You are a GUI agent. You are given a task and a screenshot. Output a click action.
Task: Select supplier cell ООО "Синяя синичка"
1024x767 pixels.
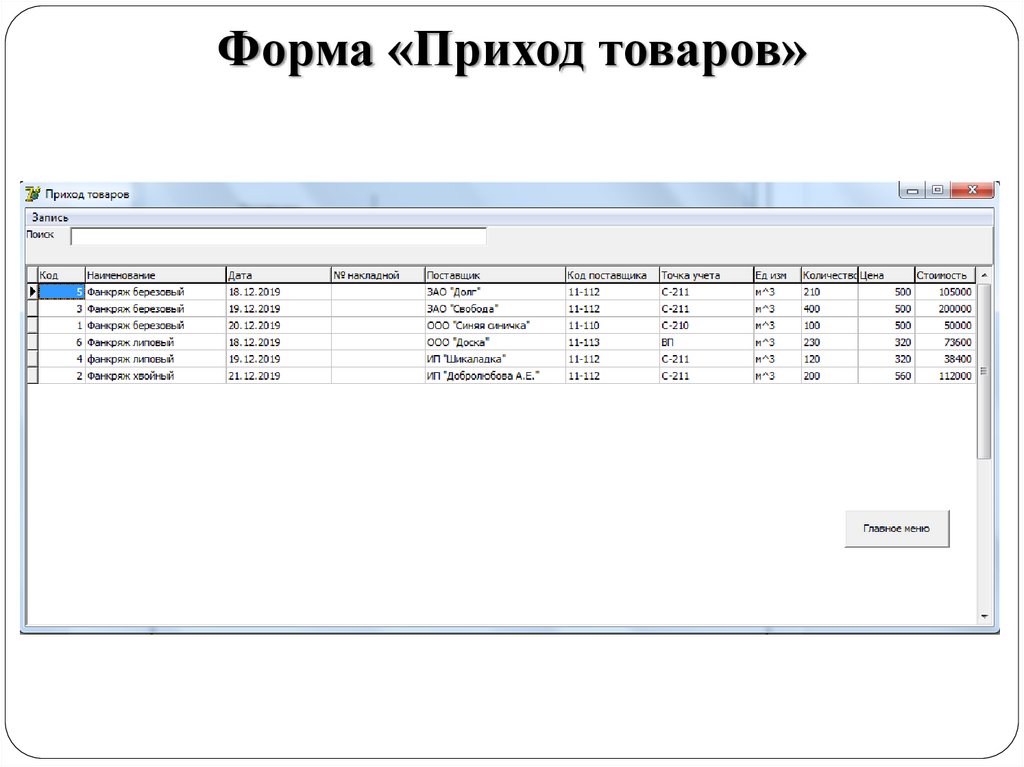[x=495, y=325]
